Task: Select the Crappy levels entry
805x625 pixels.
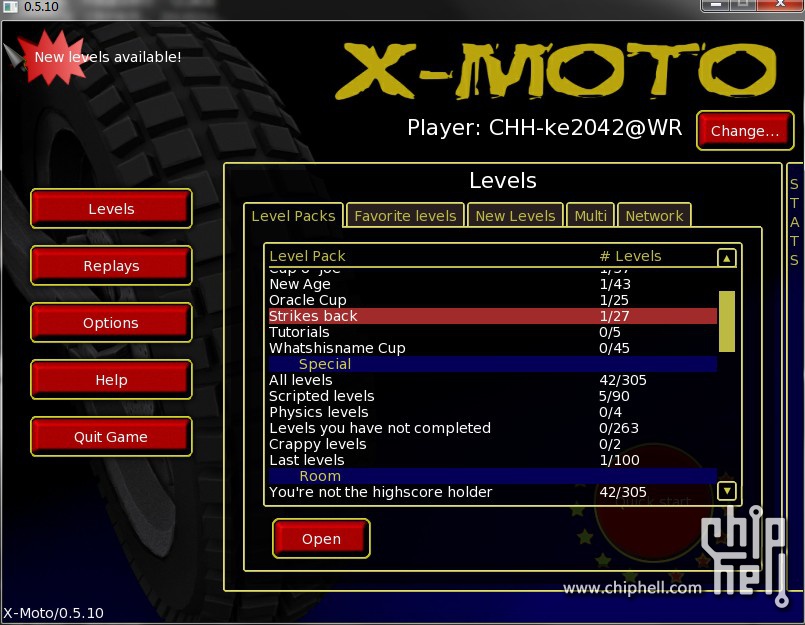Action: coord(493,444)
